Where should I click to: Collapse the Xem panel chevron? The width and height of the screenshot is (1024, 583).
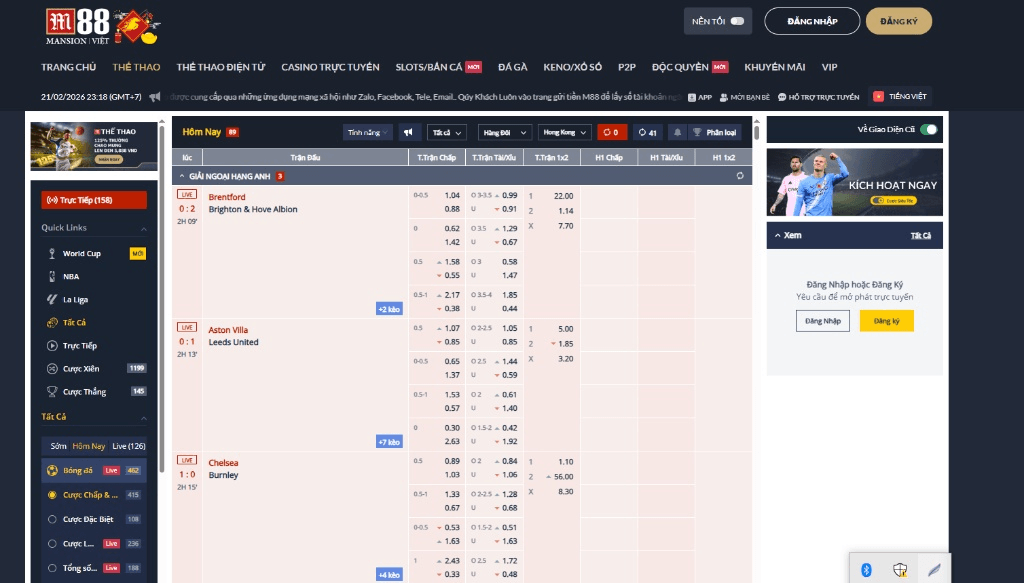click(x=777, y=236)
